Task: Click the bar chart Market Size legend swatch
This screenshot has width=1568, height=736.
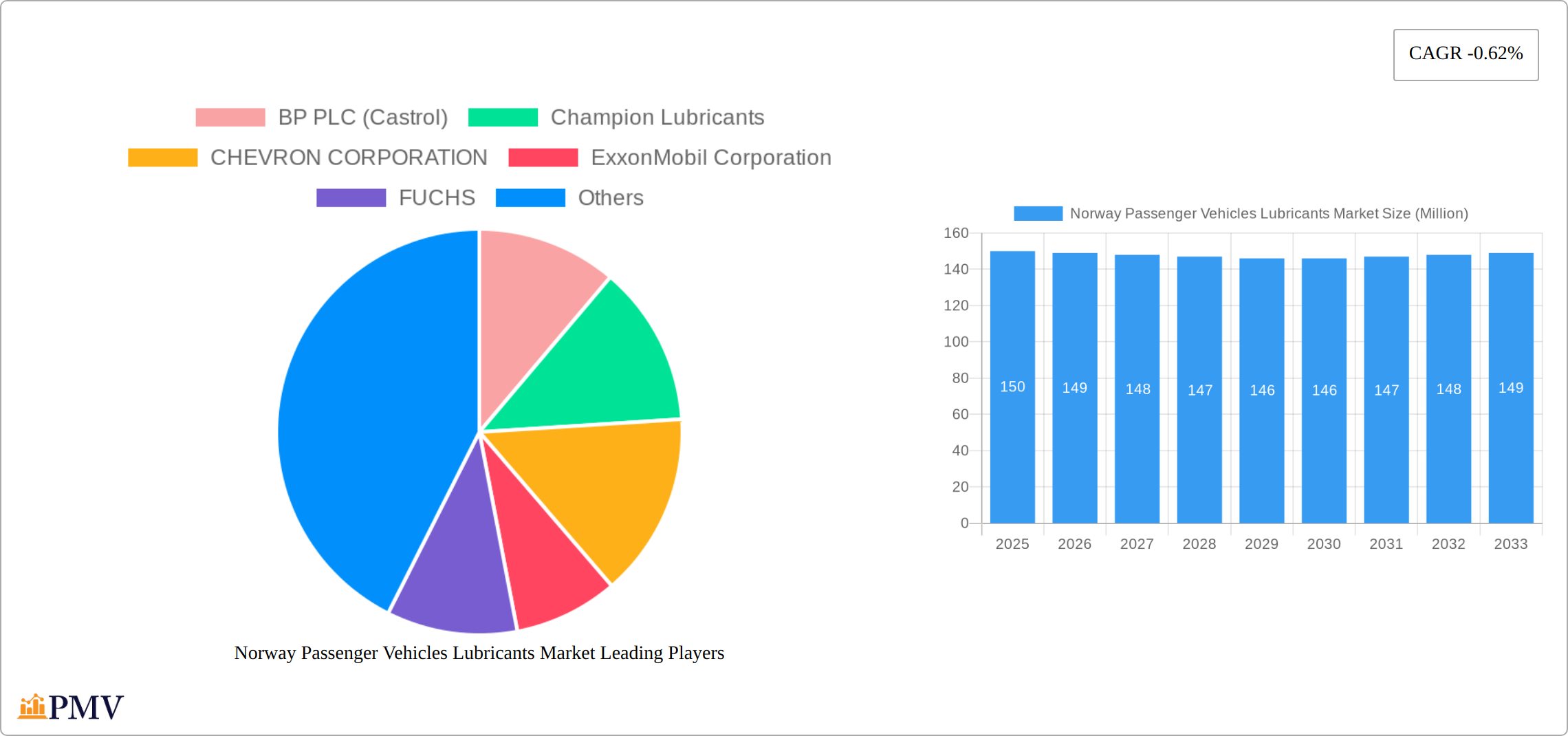Action: pyautogui.click(x=1038, y=213)
